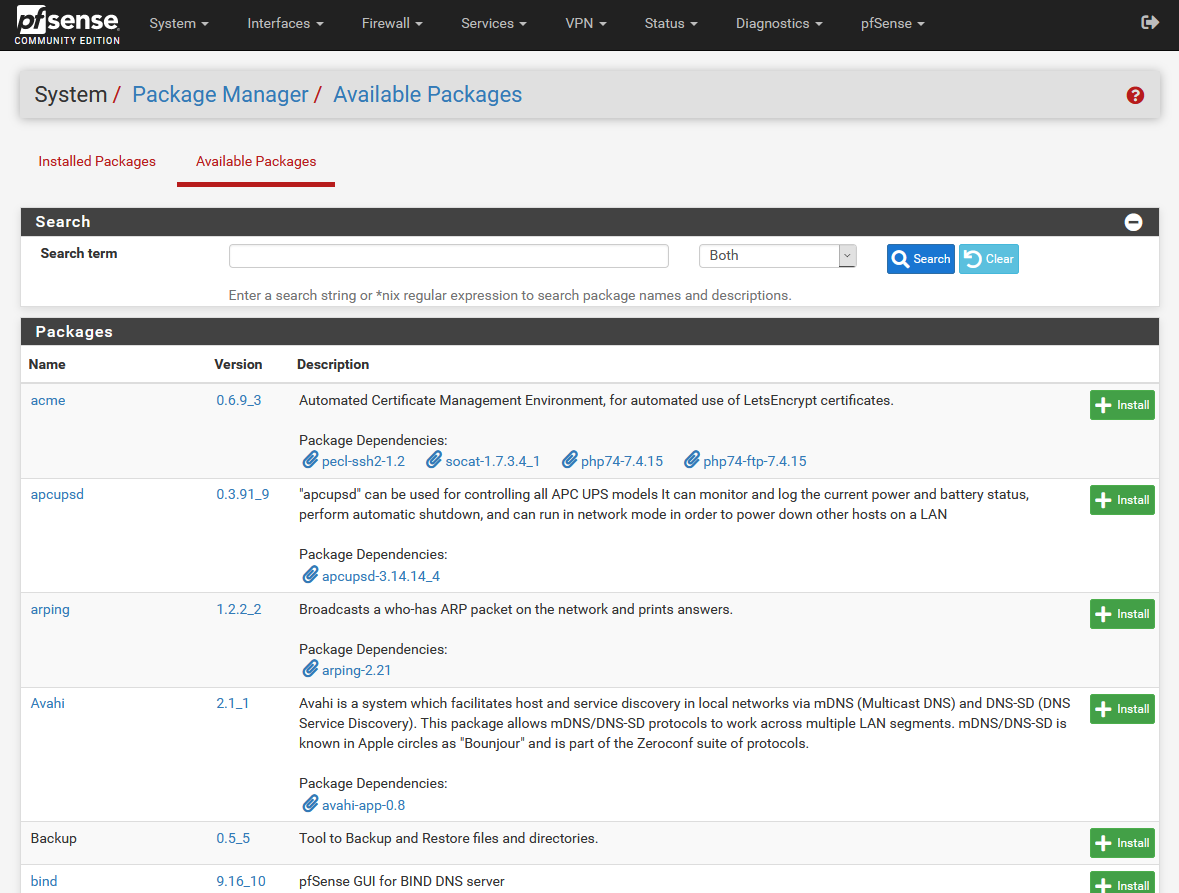Open the pfSense menu
This screenshot has width=1179, height=893.
click(893, 23)
